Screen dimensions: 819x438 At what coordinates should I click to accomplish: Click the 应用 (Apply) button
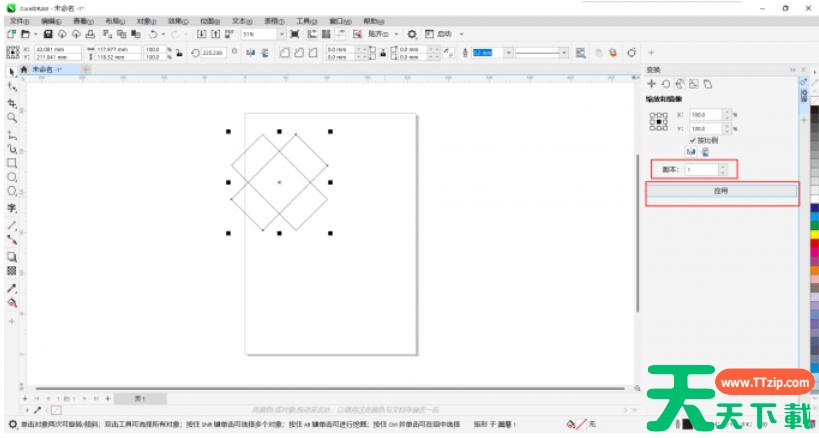(x=721, y=190)
